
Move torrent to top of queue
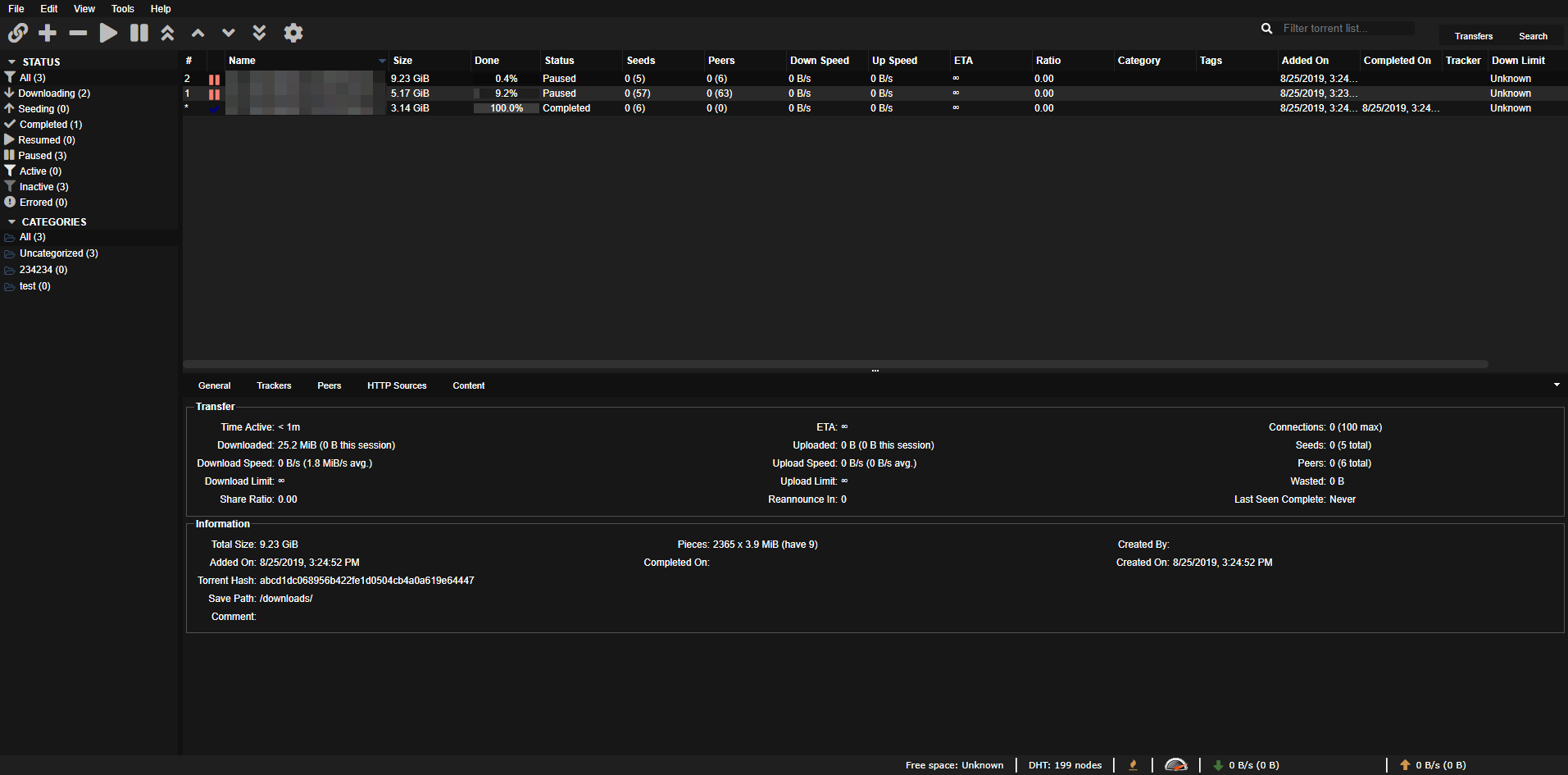[167, 33]
